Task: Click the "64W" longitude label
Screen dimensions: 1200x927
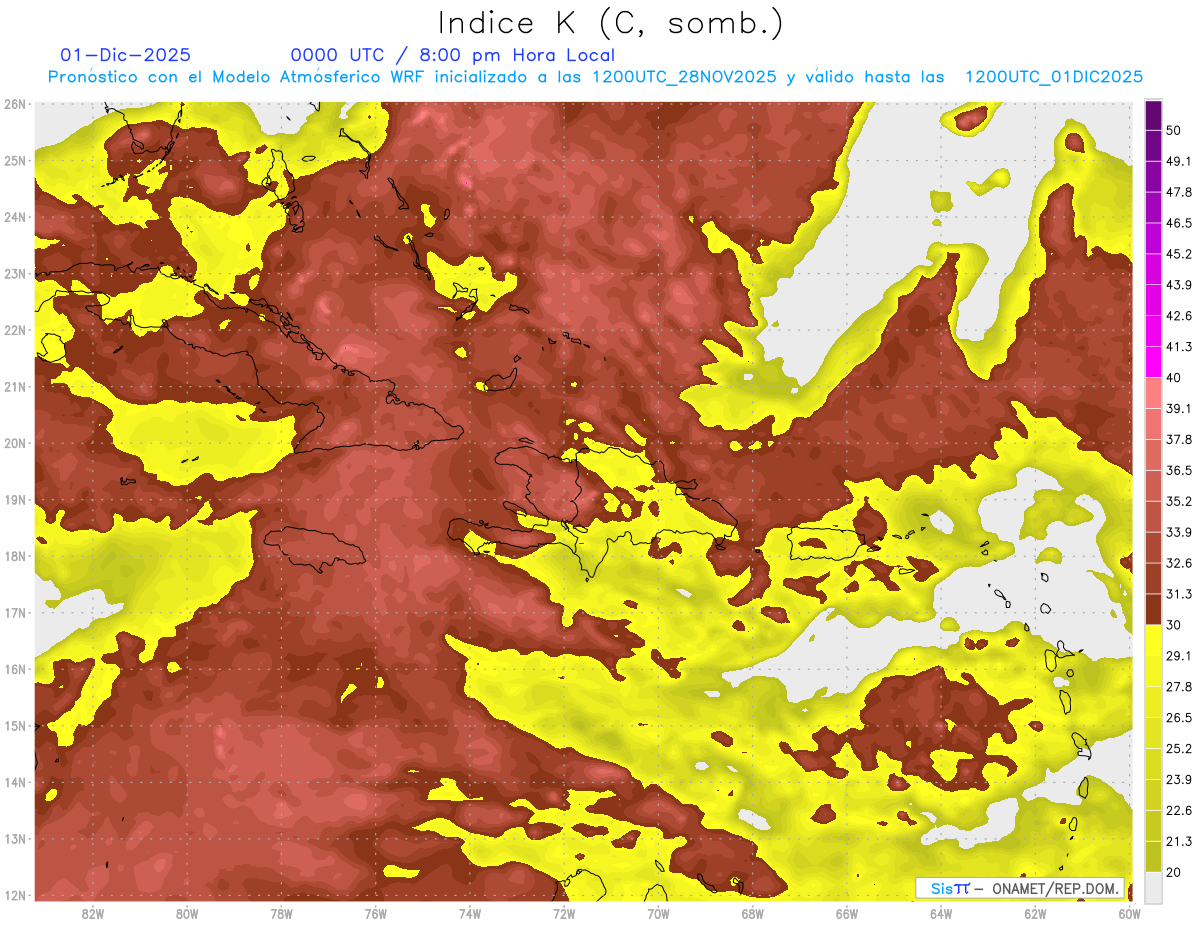Action: pos(940,913)
